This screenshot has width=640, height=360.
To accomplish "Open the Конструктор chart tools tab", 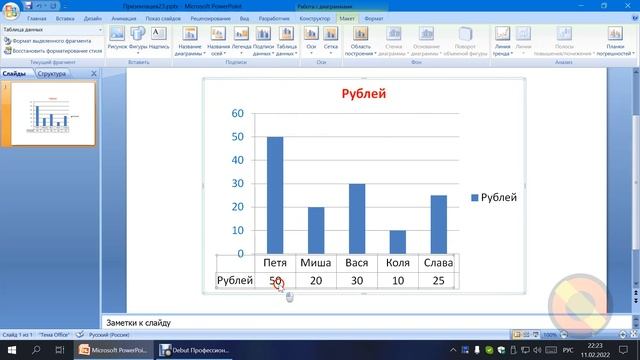I will 315,18.
